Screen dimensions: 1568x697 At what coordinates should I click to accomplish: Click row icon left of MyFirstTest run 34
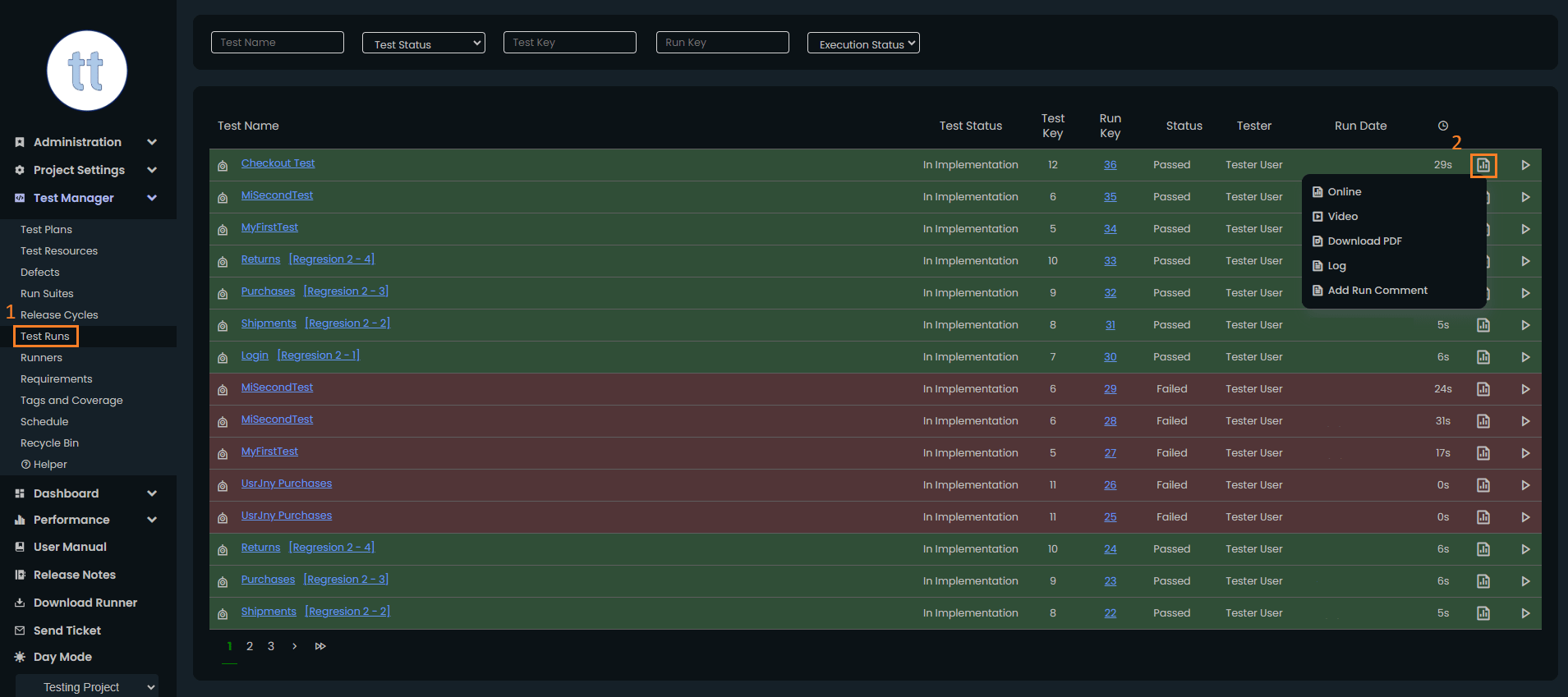coord(223,230)
